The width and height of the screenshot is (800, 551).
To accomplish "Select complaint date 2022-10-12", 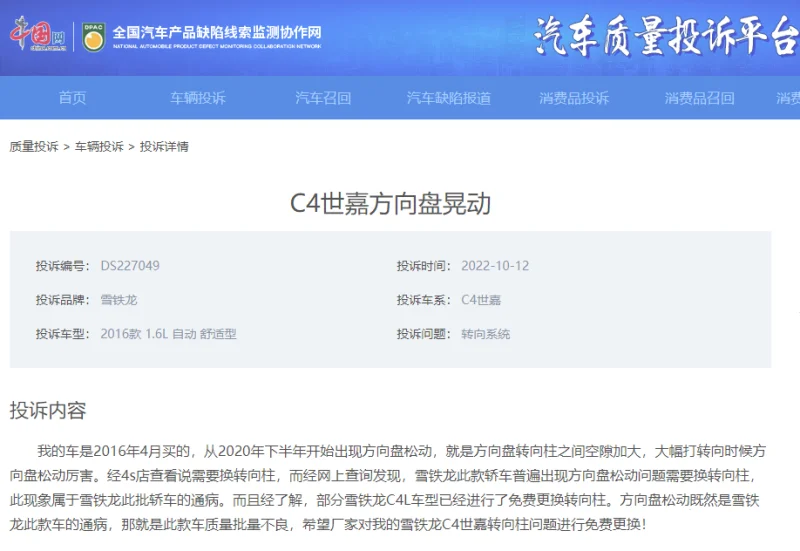I will [x=495, y=266].
